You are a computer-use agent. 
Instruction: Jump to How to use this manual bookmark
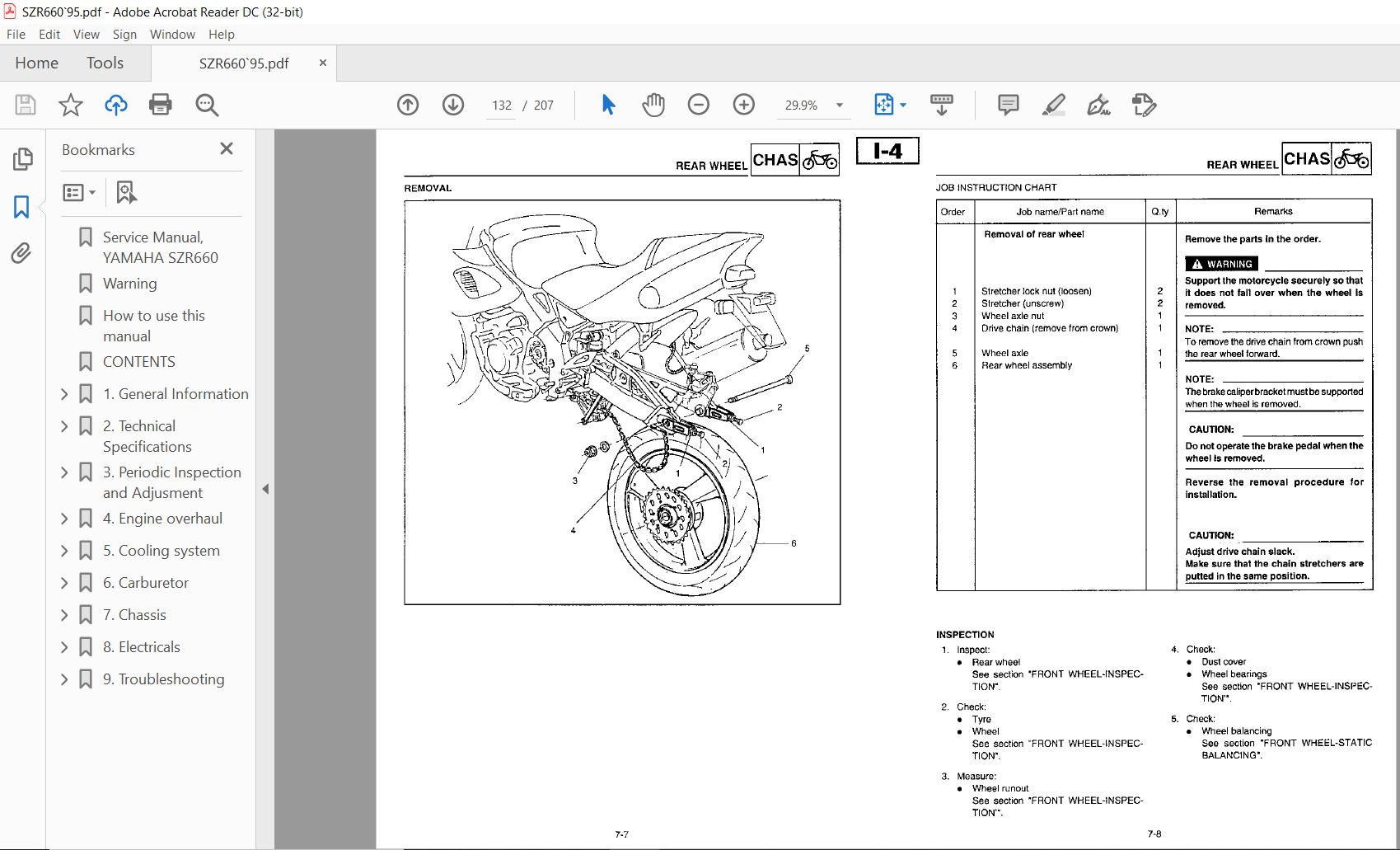point(154,326)
